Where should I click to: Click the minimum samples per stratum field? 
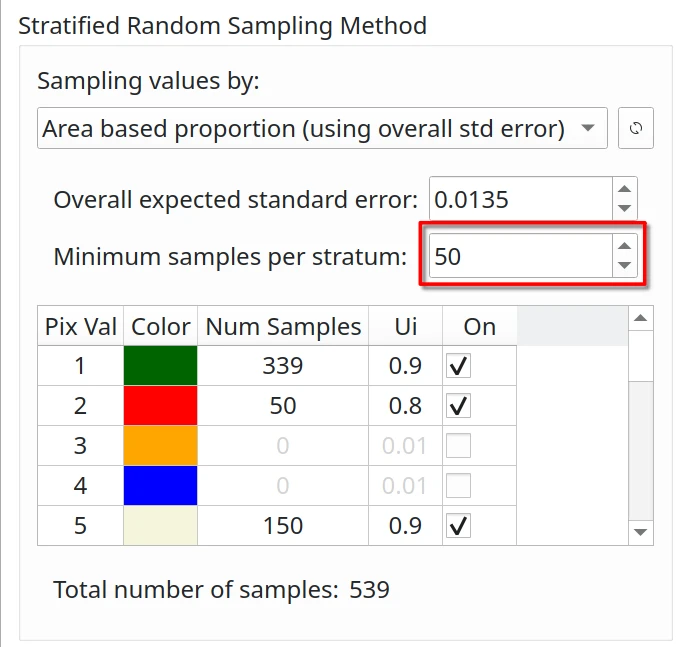518,257
